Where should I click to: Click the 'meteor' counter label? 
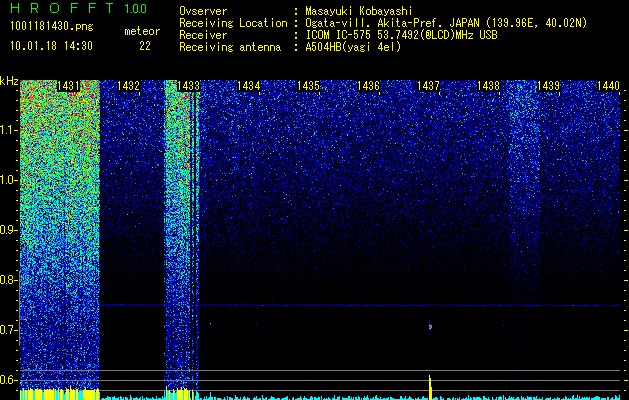coord(142,31)
